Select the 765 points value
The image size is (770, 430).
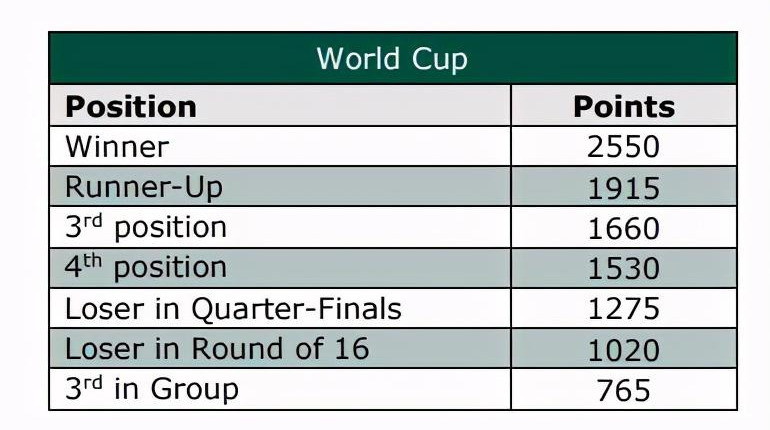tap(623, 390)
